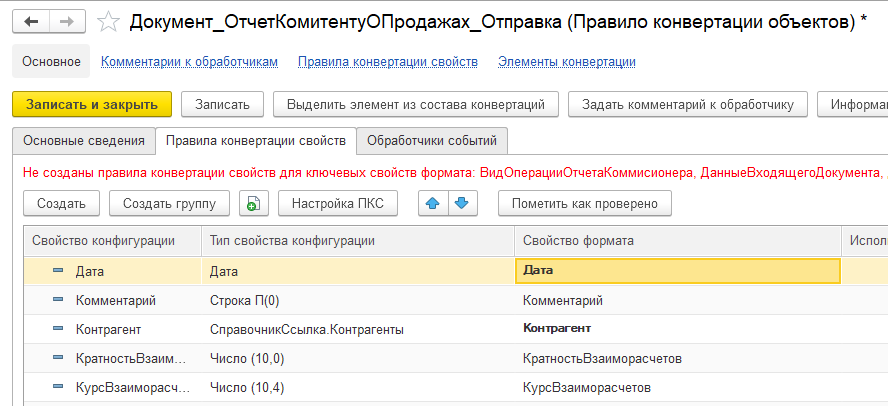This screenshot has width=888, height=406.
Task: Open the Основное section
Action: [52, 61]
